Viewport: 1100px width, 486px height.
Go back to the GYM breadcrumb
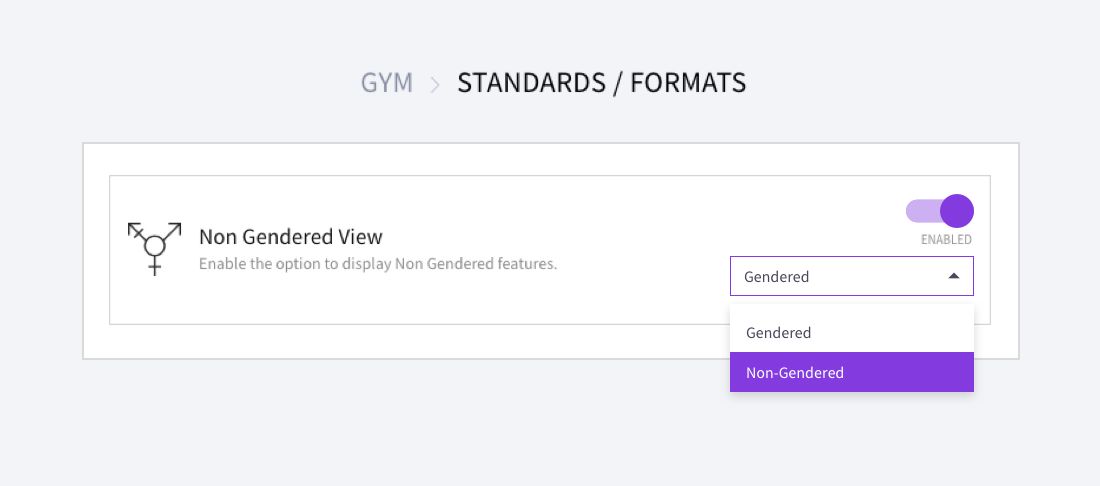(386, 83)
